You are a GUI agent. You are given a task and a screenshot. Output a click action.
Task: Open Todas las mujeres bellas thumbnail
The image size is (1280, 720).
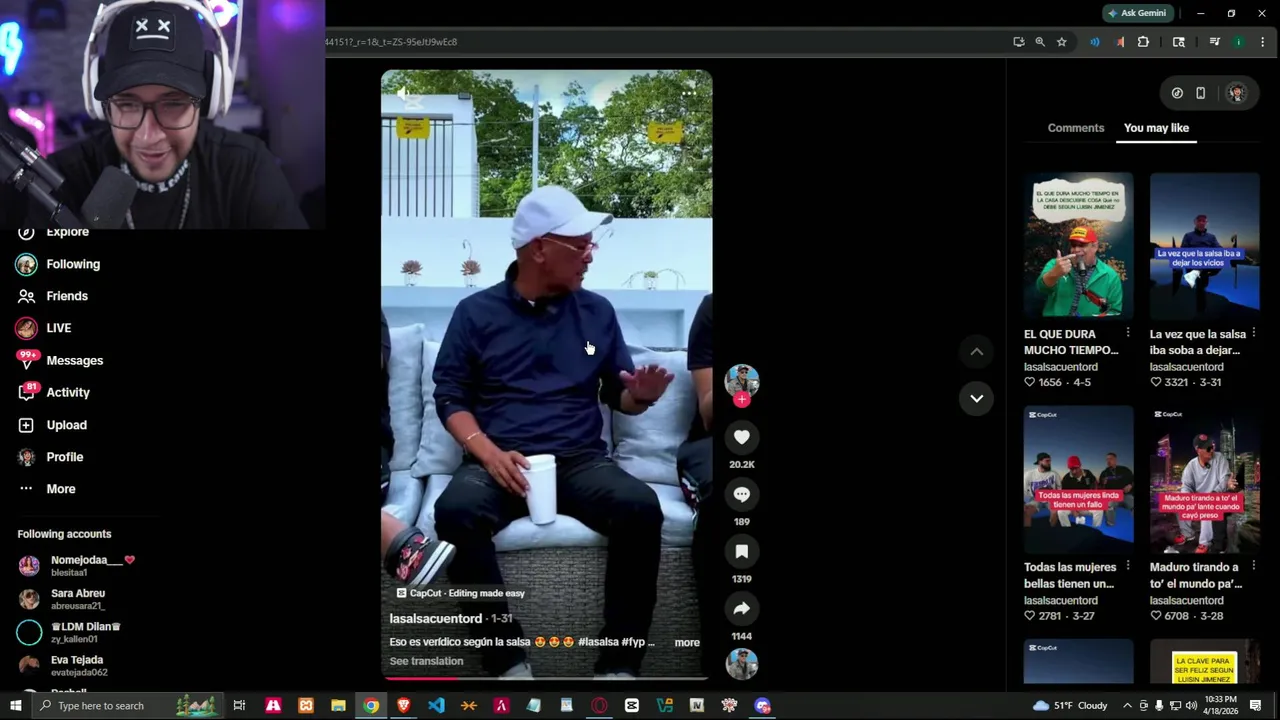tap(1078, 479)
